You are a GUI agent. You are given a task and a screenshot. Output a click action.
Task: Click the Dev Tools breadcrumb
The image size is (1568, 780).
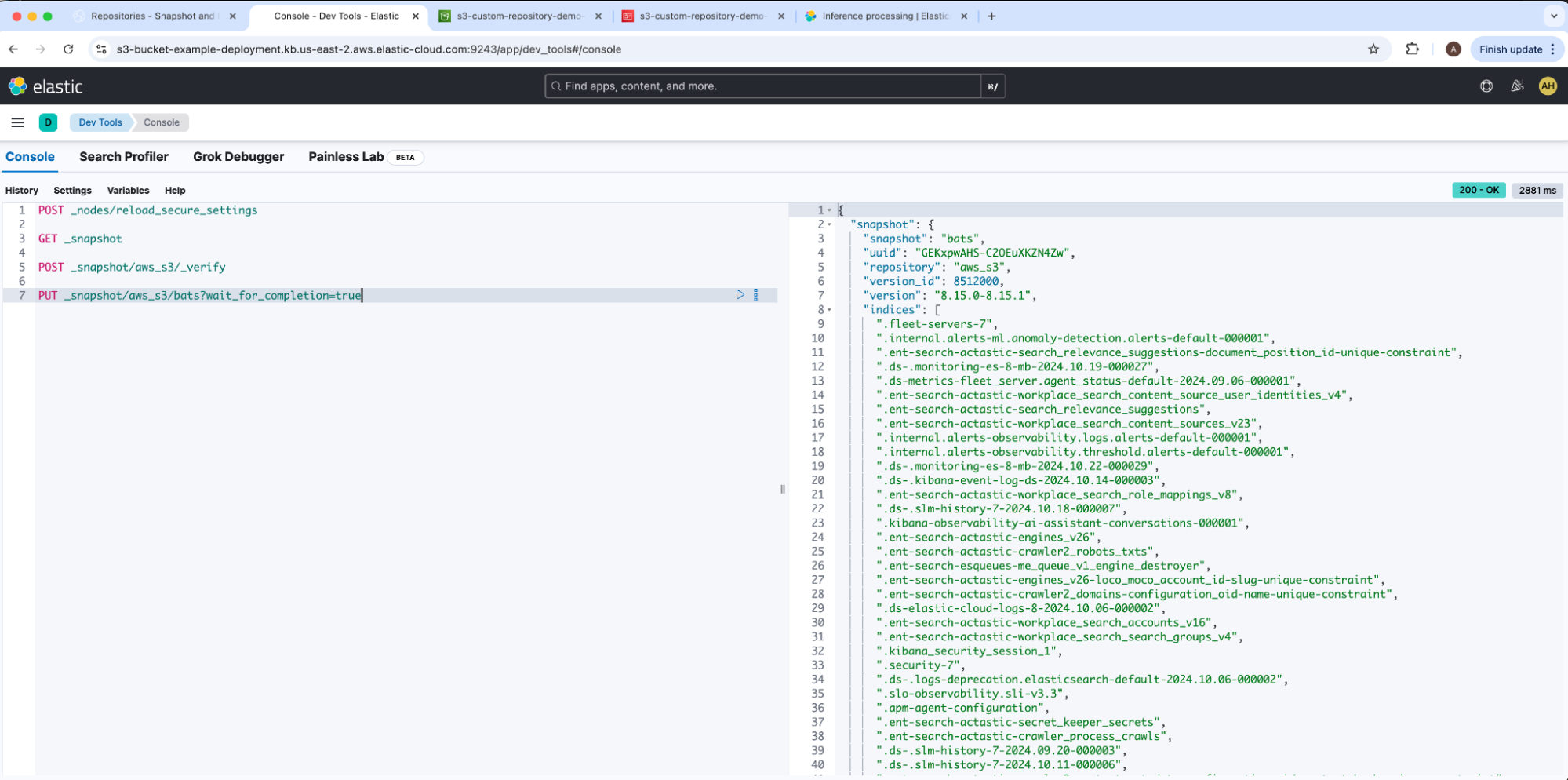tap(100, 122)
